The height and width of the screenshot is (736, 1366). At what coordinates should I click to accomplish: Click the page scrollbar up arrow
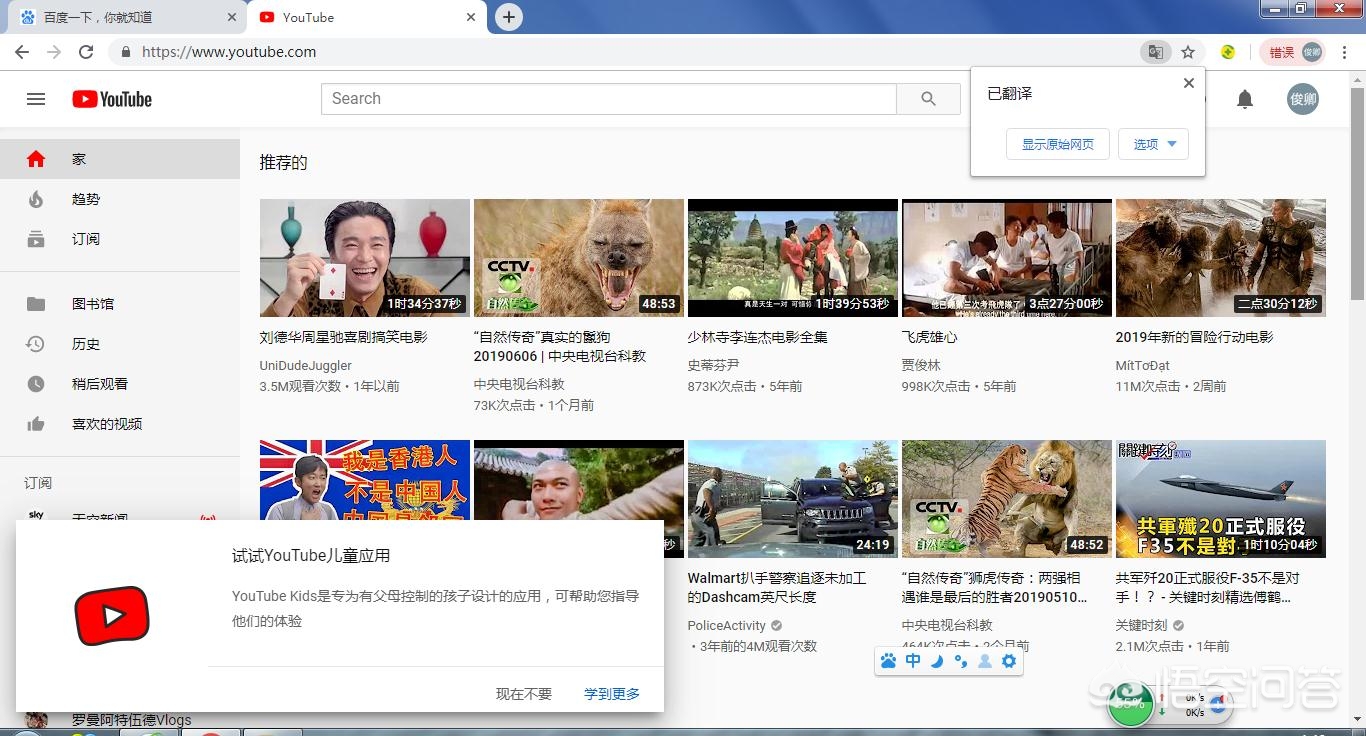pos(1357,80)
